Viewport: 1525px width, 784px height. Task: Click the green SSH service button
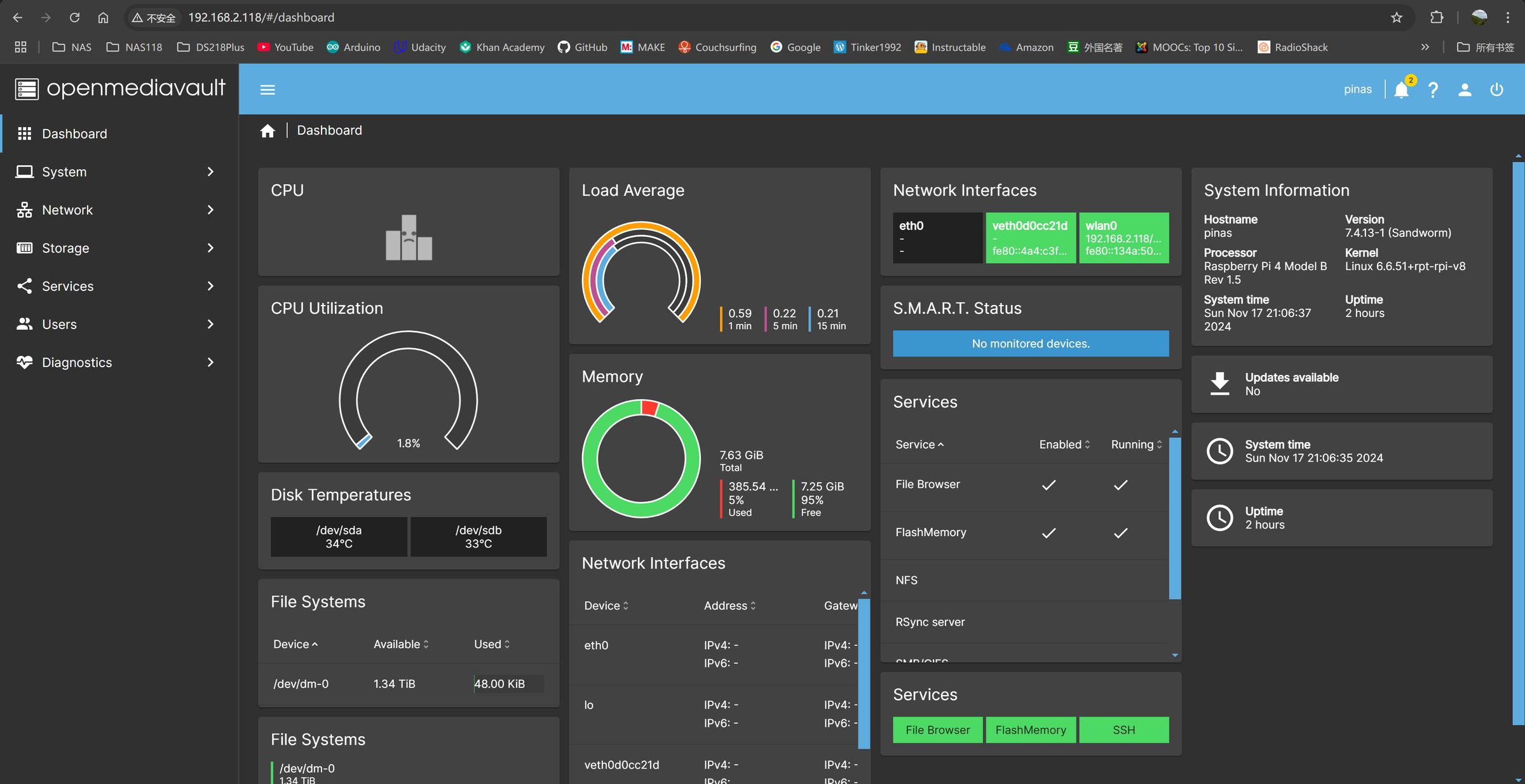click(1123, 730)
